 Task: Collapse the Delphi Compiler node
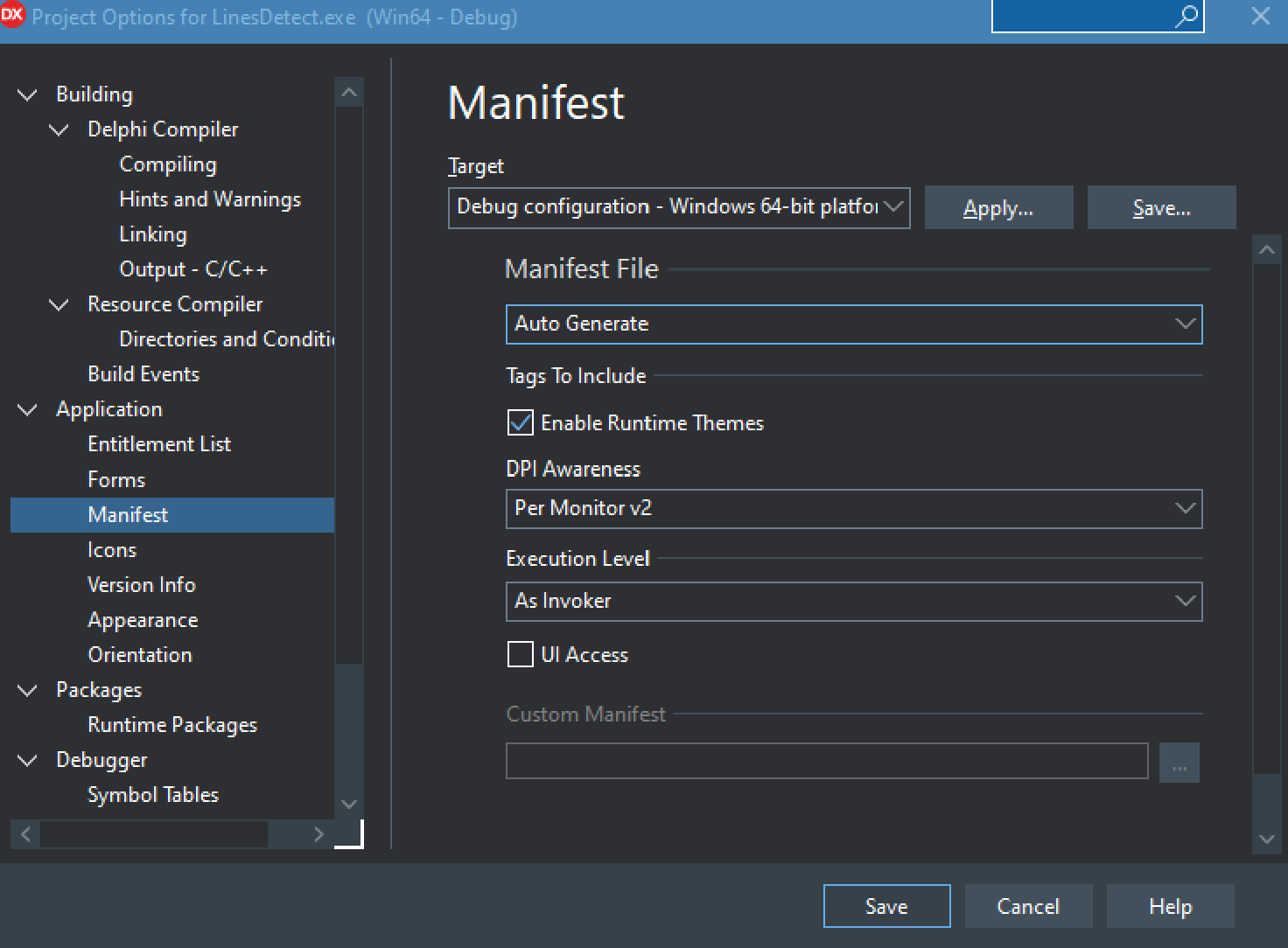click(59, 129)
